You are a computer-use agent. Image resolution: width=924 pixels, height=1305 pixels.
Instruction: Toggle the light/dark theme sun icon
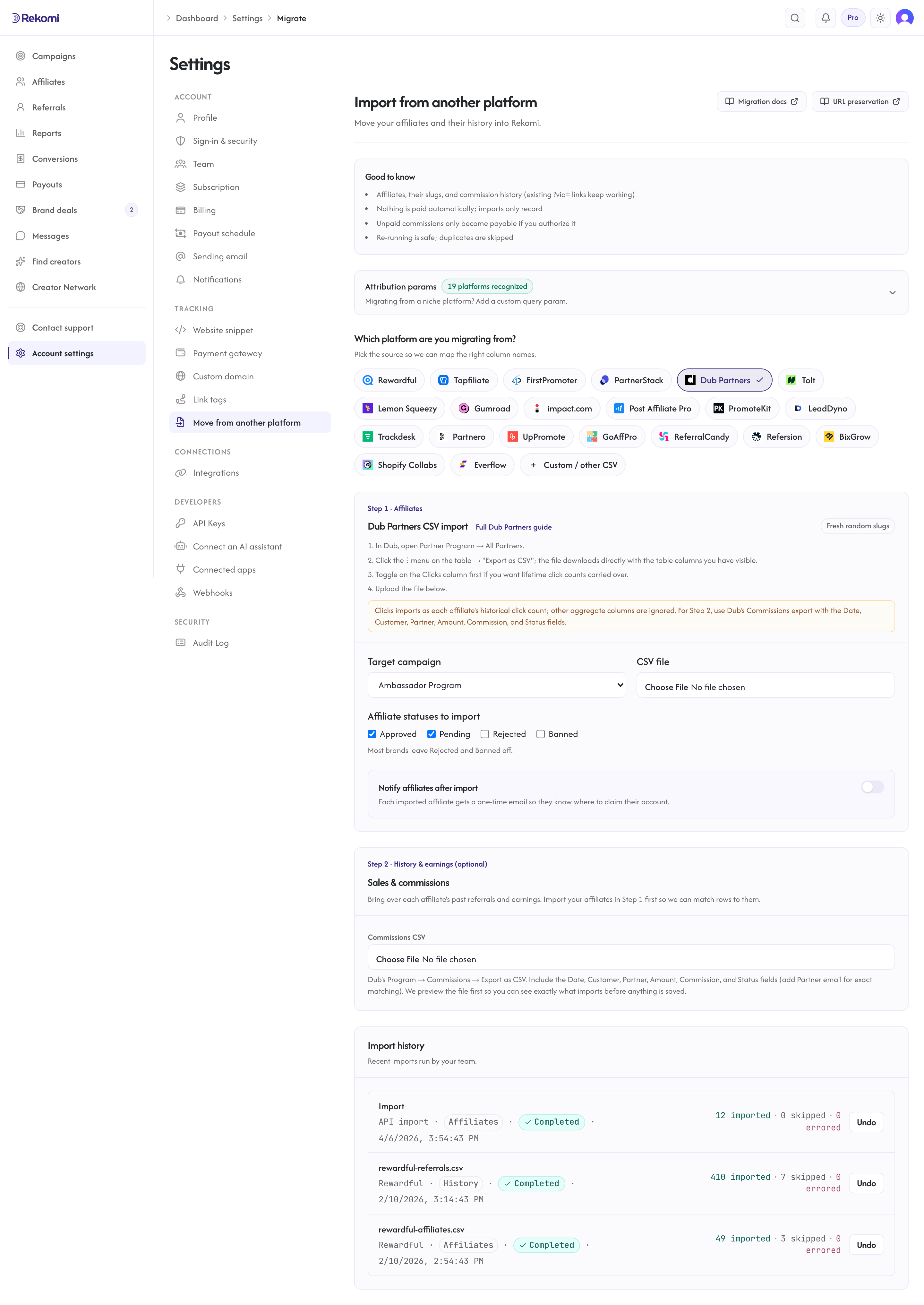880,18
